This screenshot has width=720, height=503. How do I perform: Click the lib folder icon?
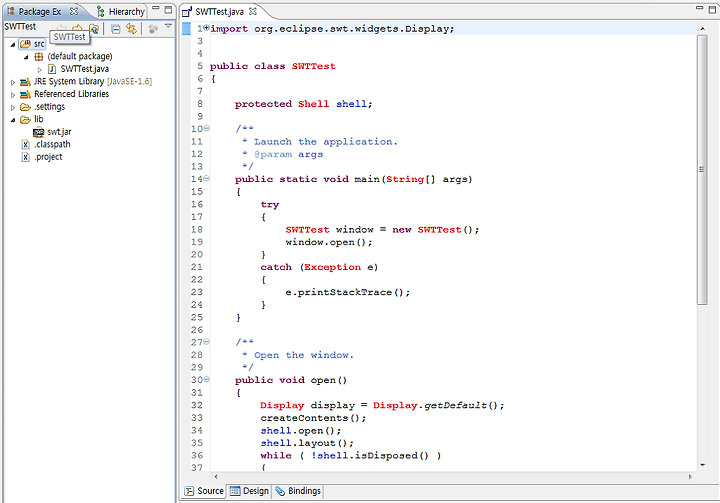(26, 119)
